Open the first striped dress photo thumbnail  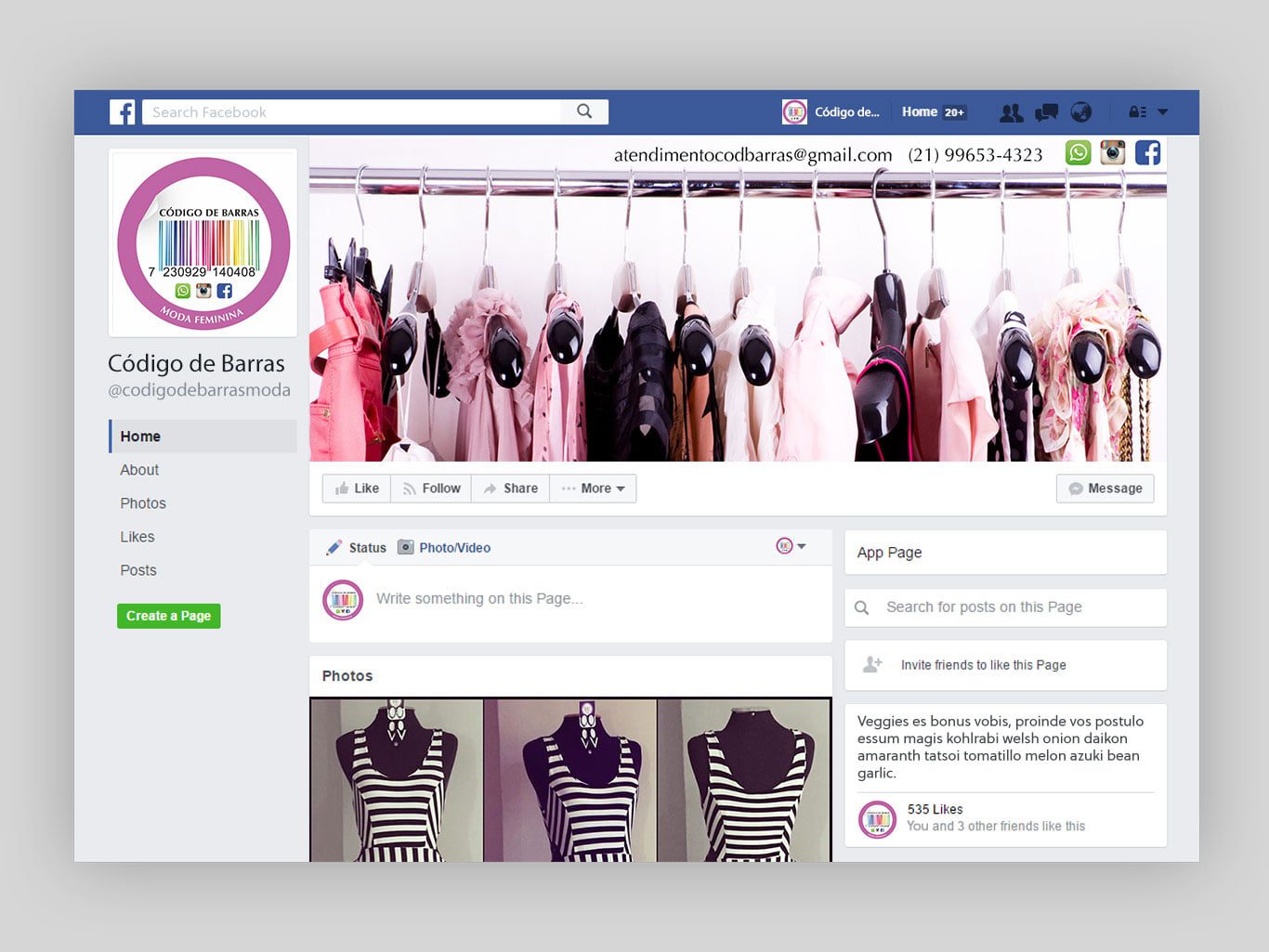point(397,780)
